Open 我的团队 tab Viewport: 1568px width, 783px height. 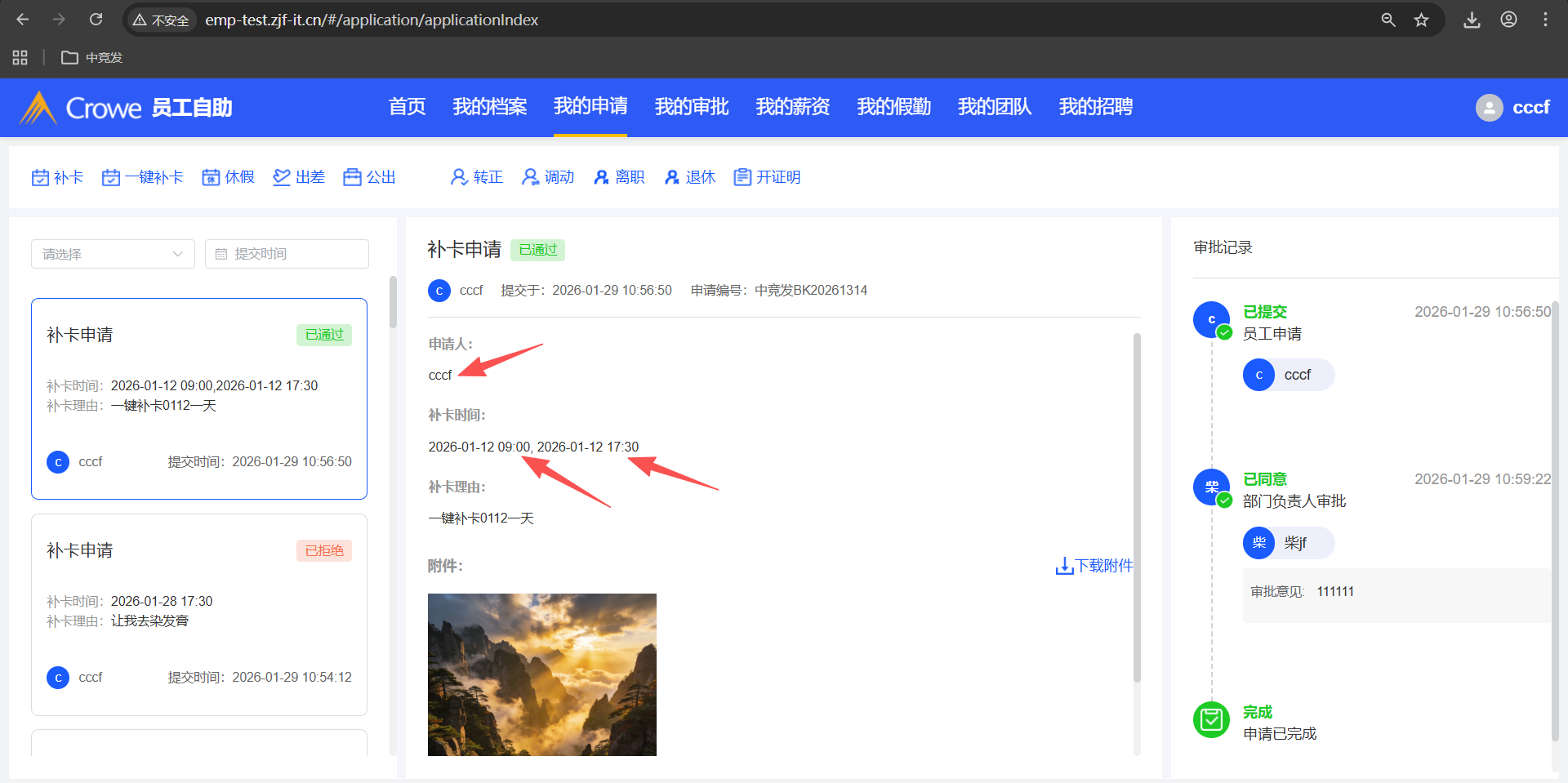[995, 107]
